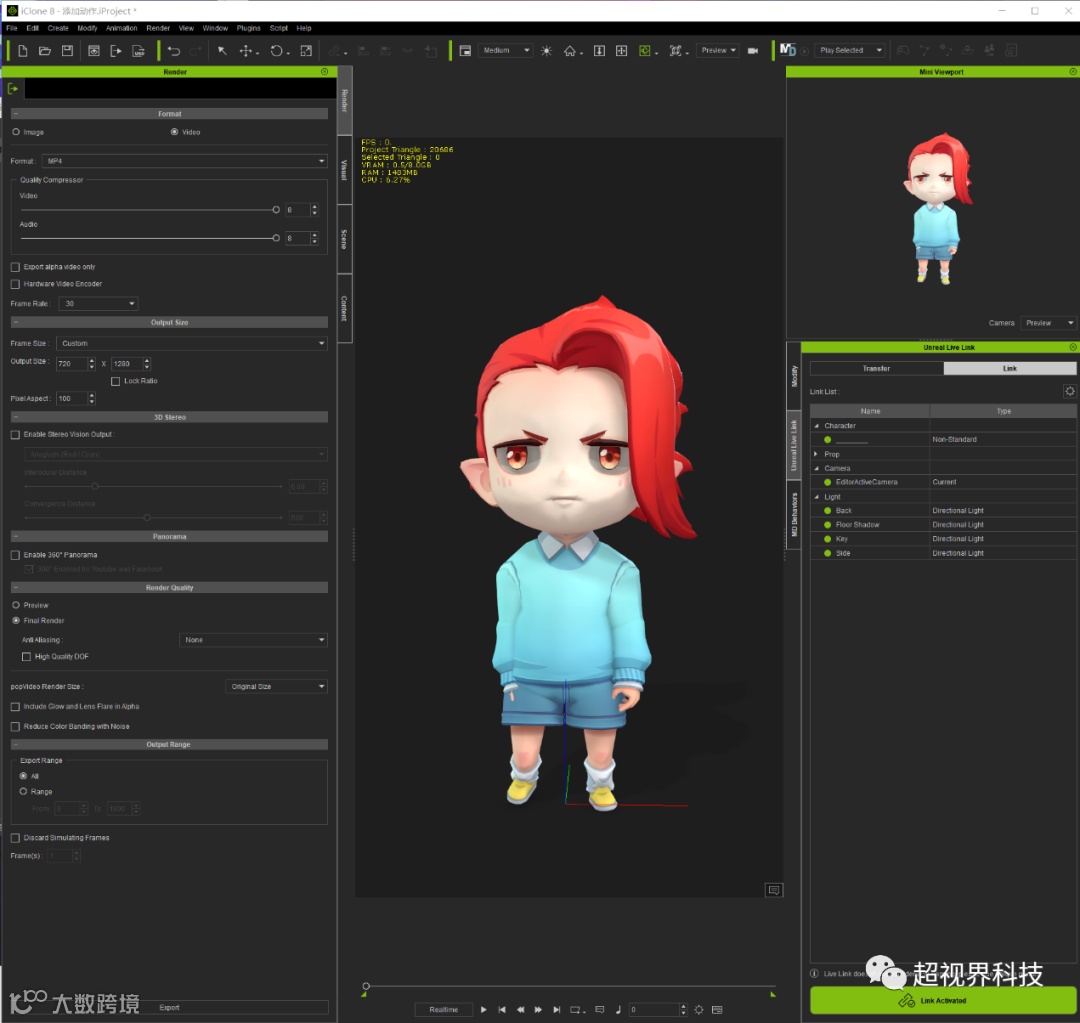Enable Stereo Vision Output checkbox
Image resolution: width=1080 pixels, height=1023 pixels.
[x=15, y=435]
